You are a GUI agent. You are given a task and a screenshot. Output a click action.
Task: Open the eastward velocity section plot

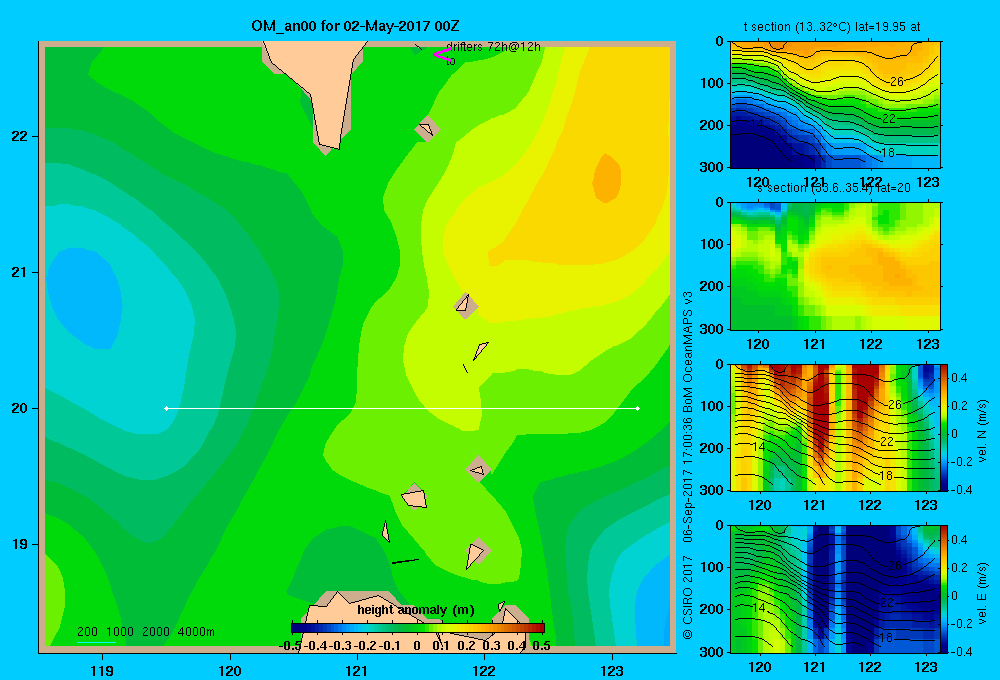tap(835, 589)
